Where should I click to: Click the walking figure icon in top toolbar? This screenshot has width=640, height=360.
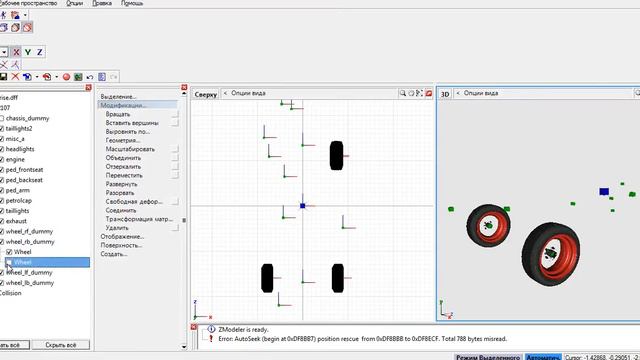pos(4,16)
